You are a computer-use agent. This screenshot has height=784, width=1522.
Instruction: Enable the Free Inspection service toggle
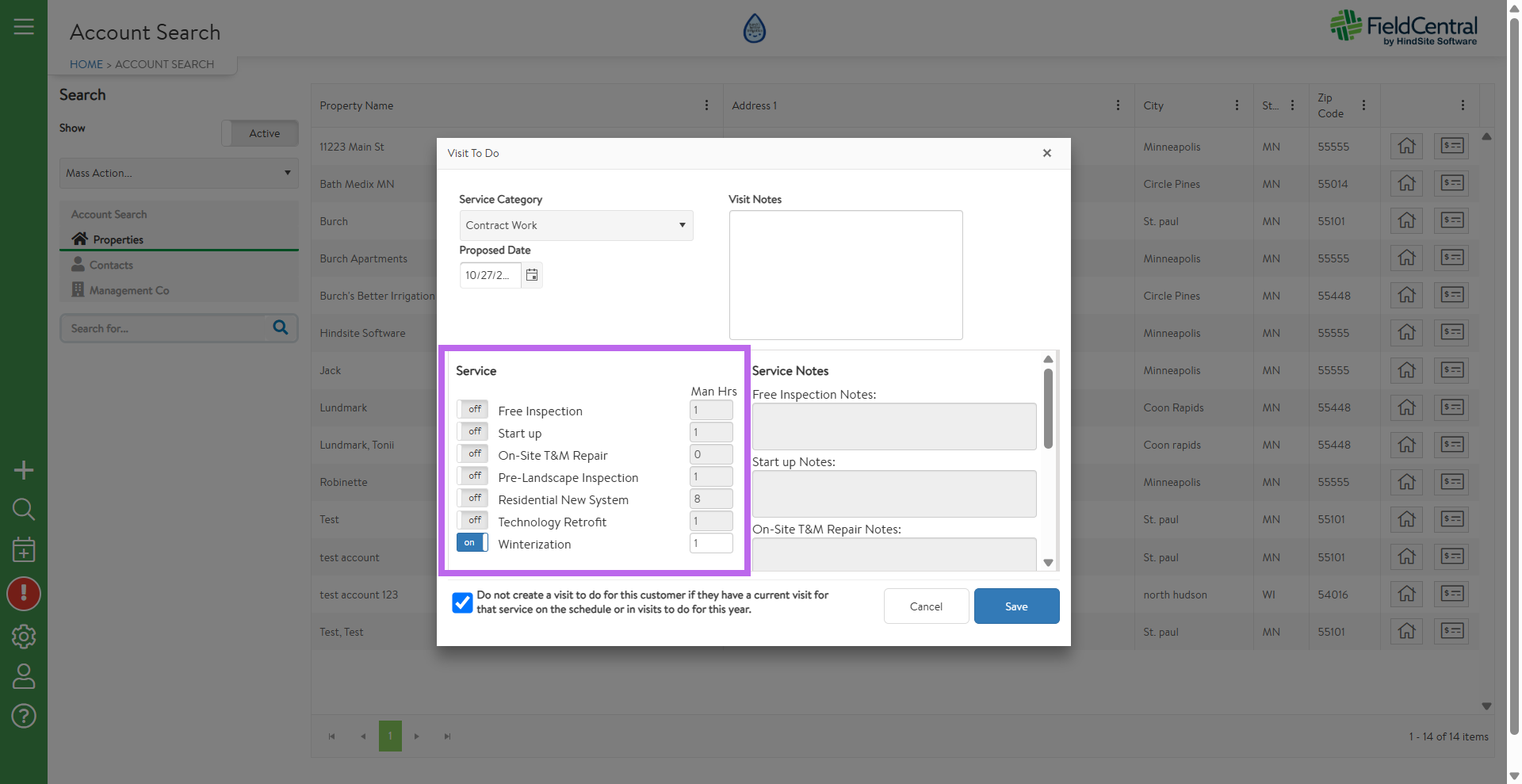(x=472, y=410)
